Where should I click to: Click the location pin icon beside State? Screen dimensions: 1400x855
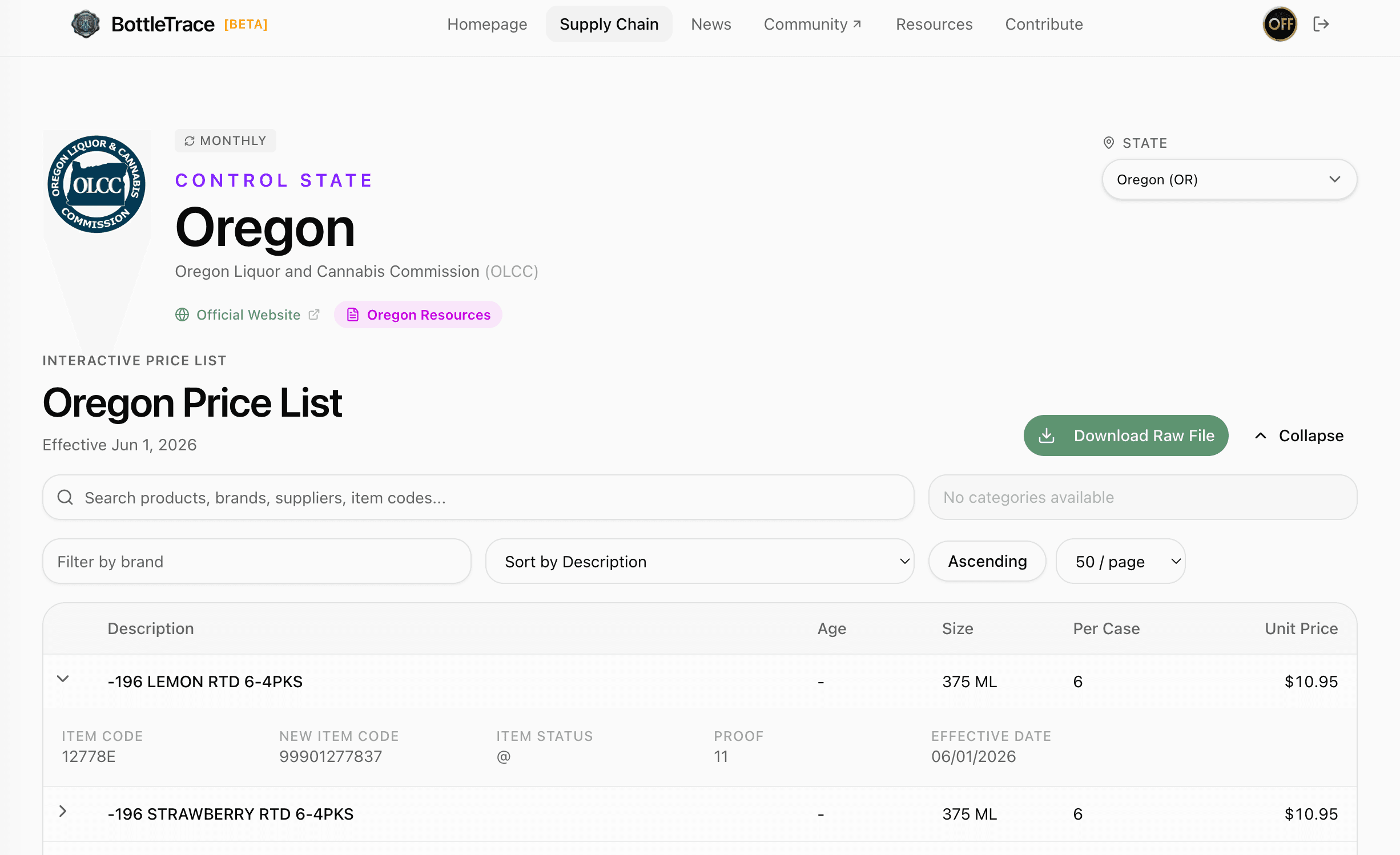(1109, 143)
